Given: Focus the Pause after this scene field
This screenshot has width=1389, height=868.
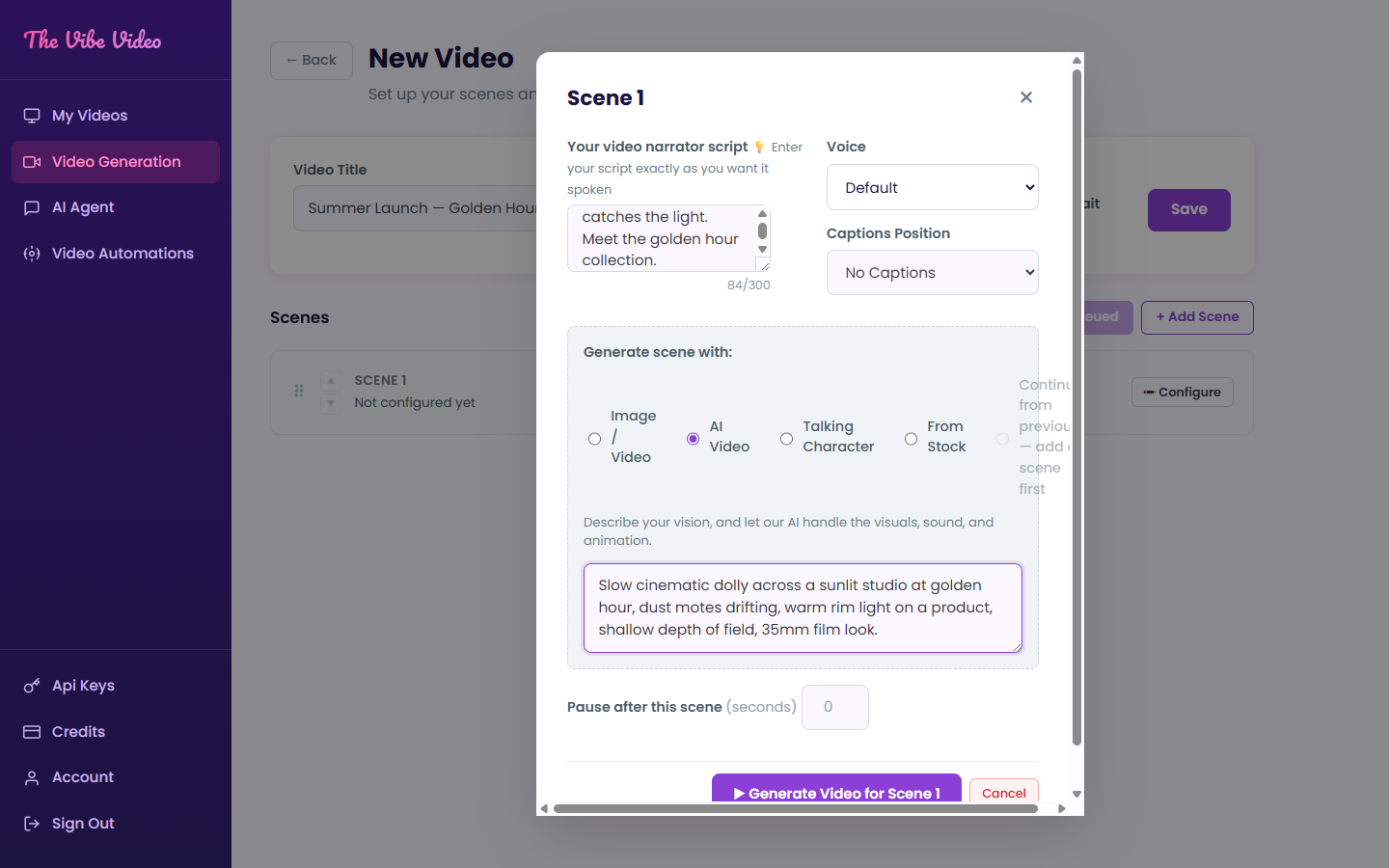Looking at the screenshot, I should (x=835, y=707).
